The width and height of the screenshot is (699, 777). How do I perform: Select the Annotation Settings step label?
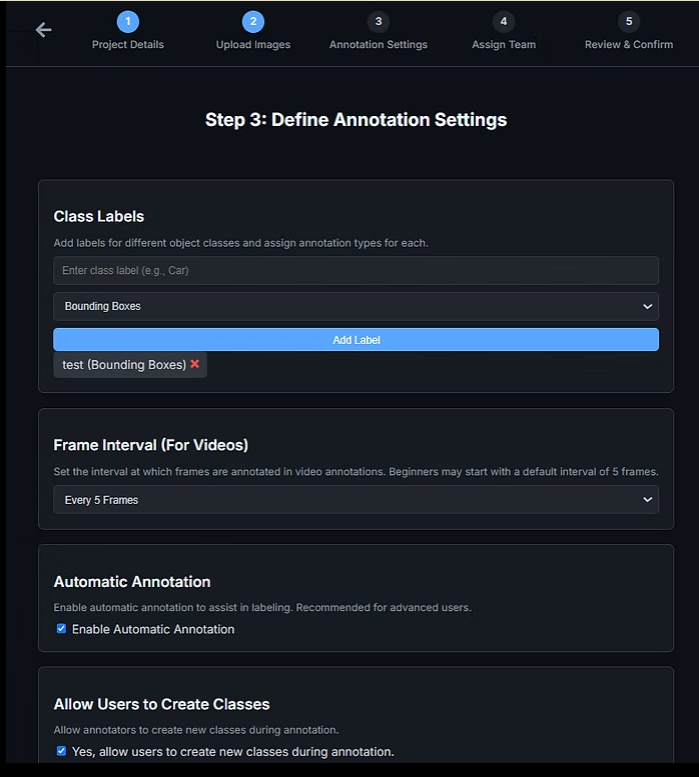tap(378, 45)
